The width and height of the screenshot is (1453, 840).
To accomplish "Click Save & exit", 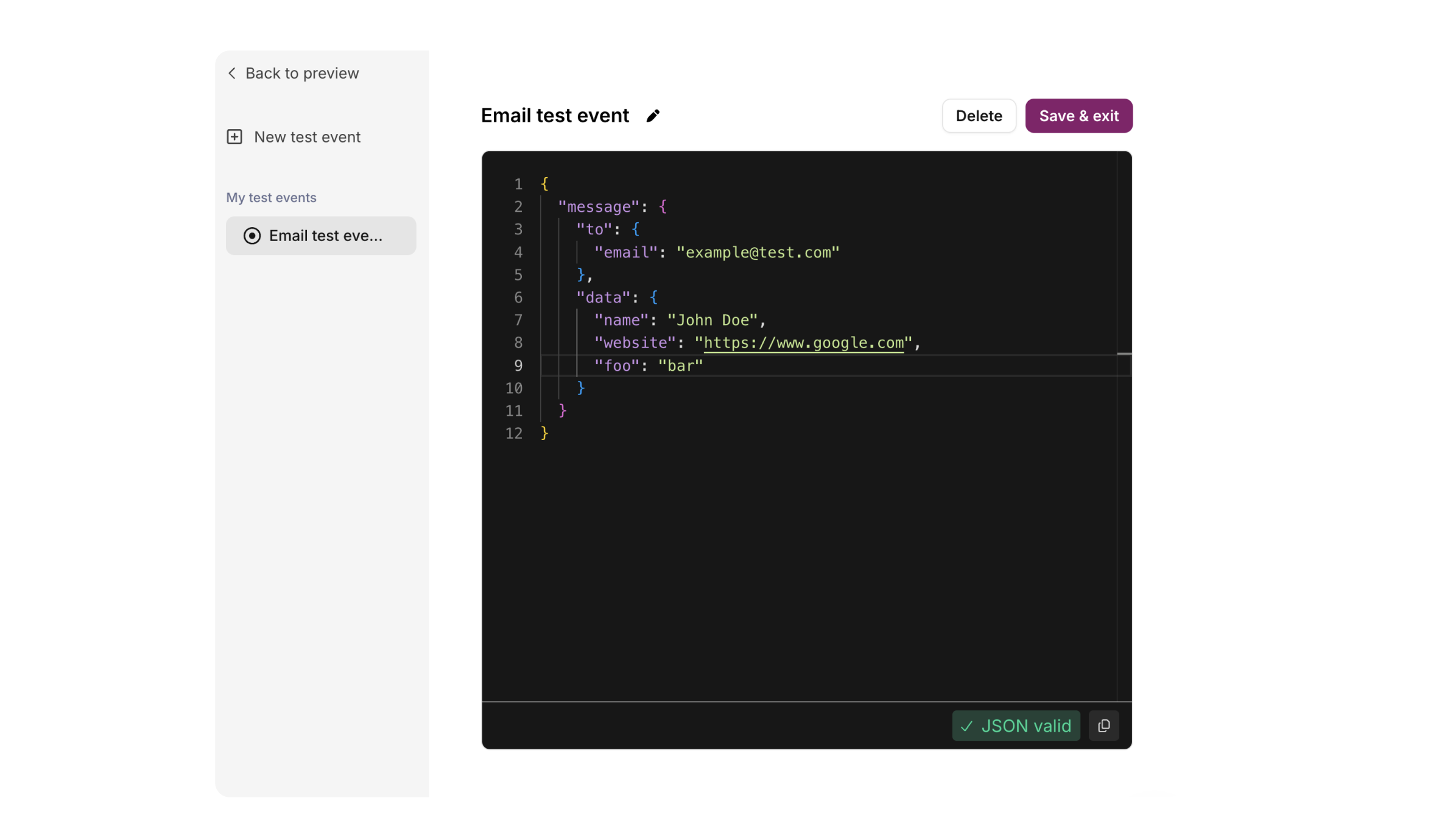I will [1078, 116].
